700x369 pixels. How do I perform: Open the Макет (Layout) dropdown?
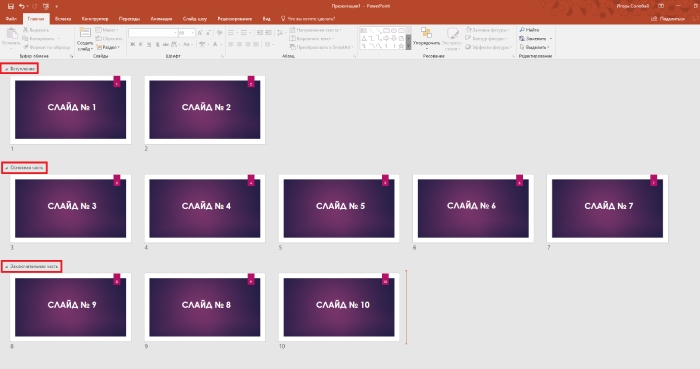[x=107, y=30]
